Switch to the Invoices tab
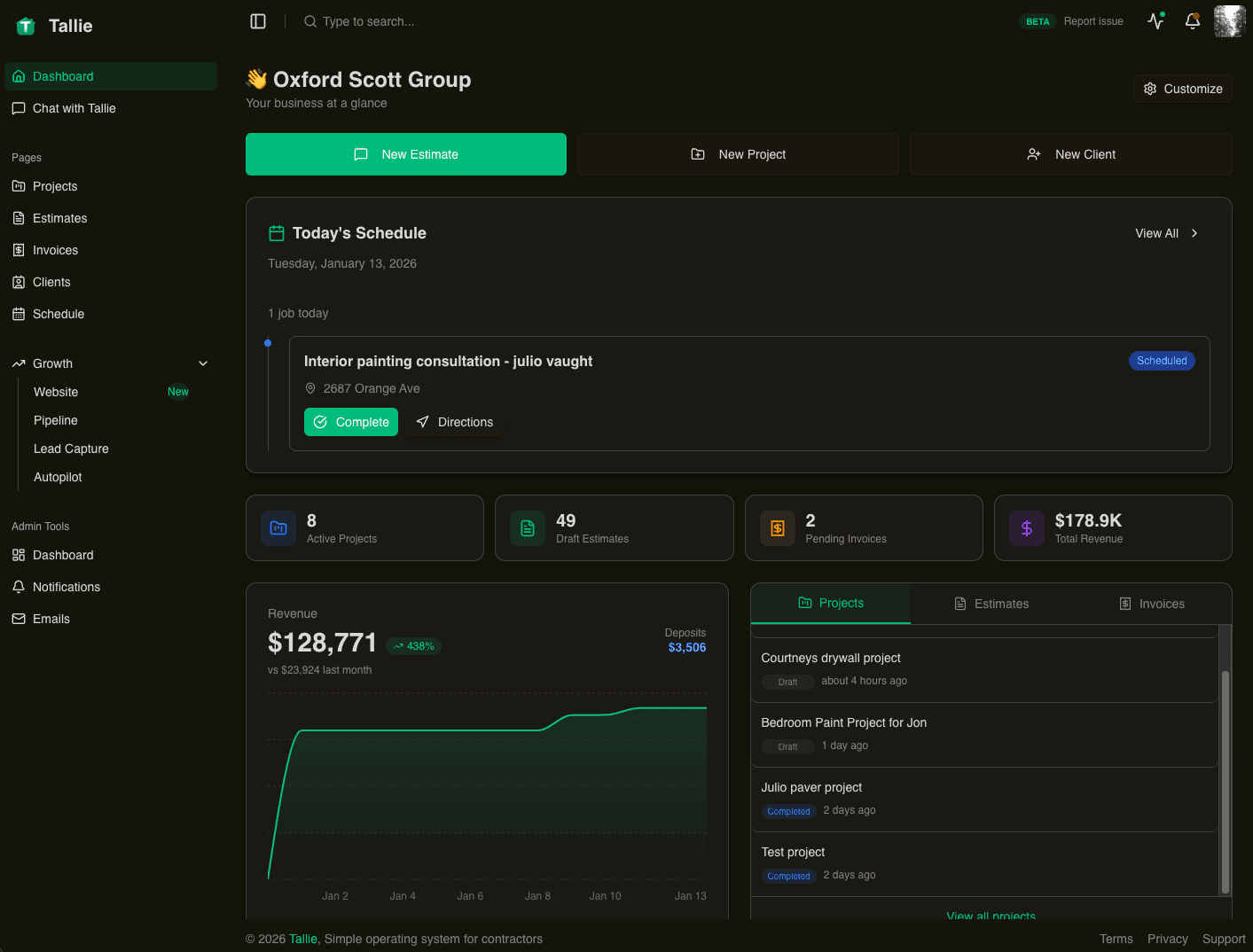 point(1151,604)
